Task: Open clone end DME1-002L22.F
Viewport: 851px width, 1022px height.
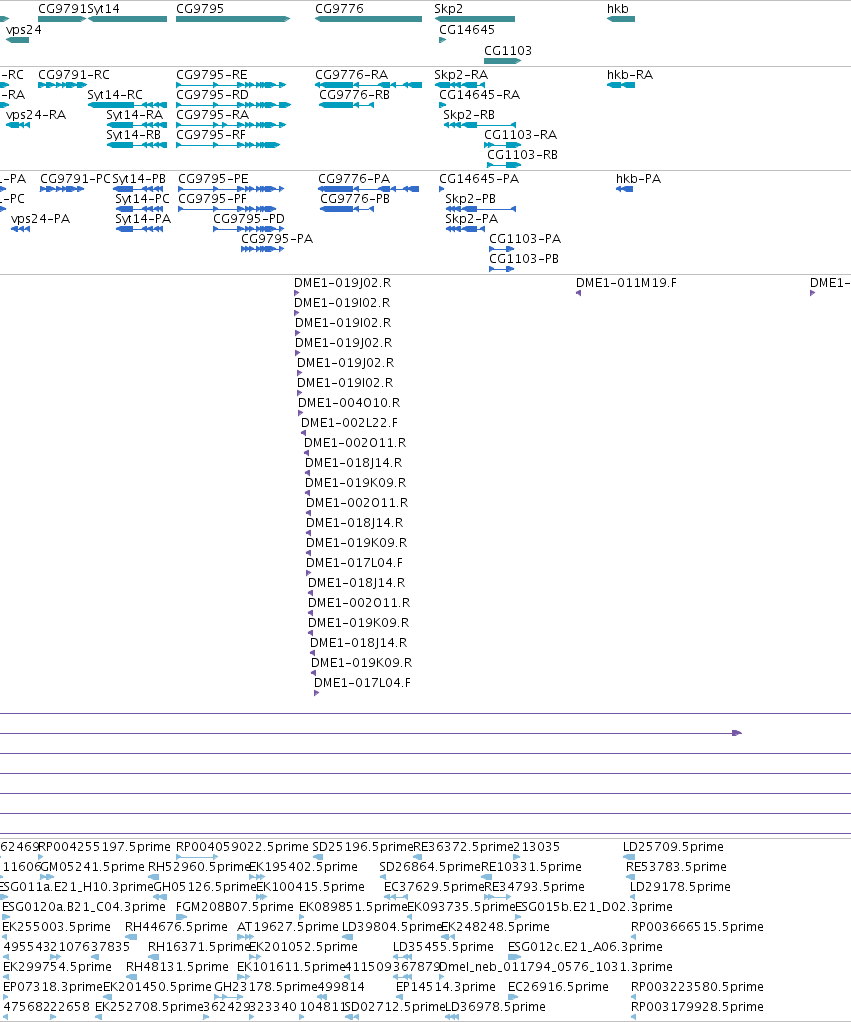Action: pos(303,433)
